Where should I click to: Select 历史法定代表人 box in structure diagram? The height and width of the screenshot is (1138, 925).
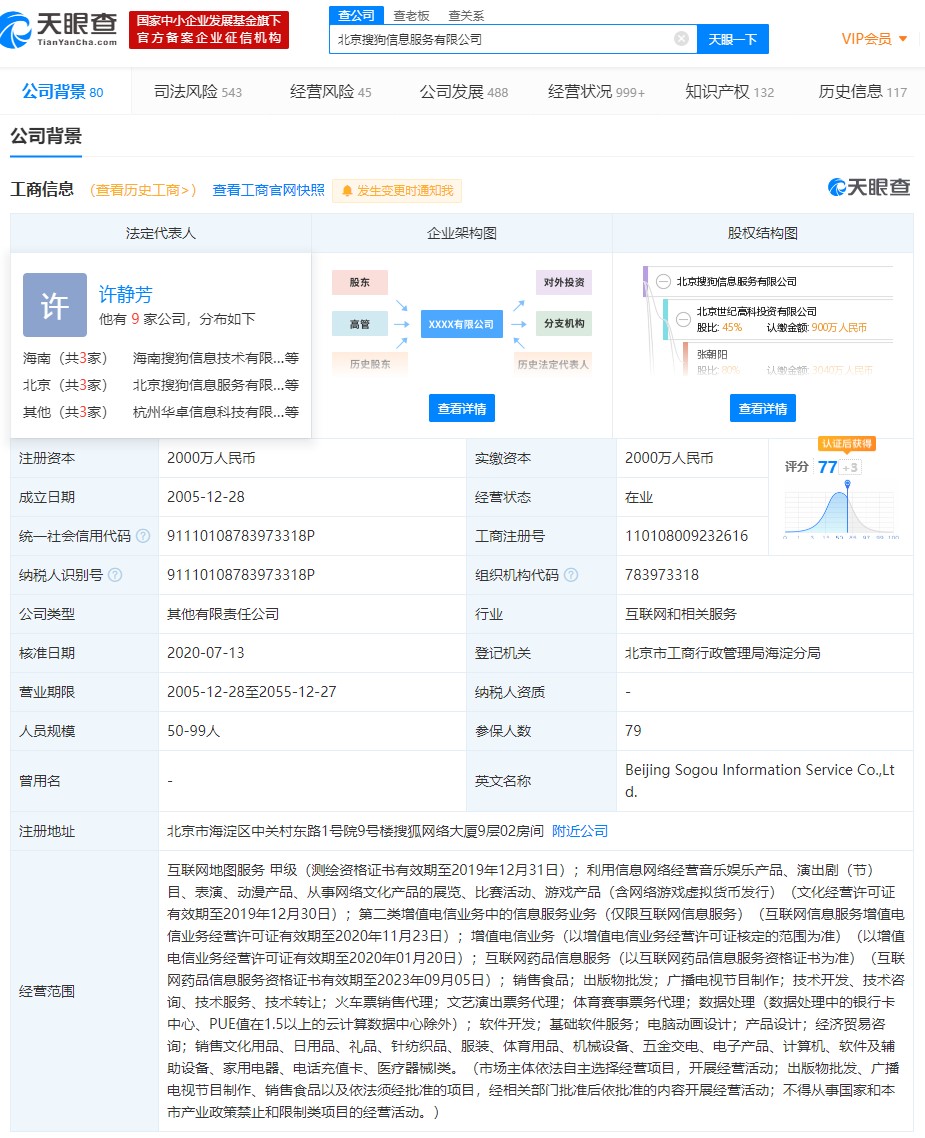pyautogui.click(x=553, y=364)
